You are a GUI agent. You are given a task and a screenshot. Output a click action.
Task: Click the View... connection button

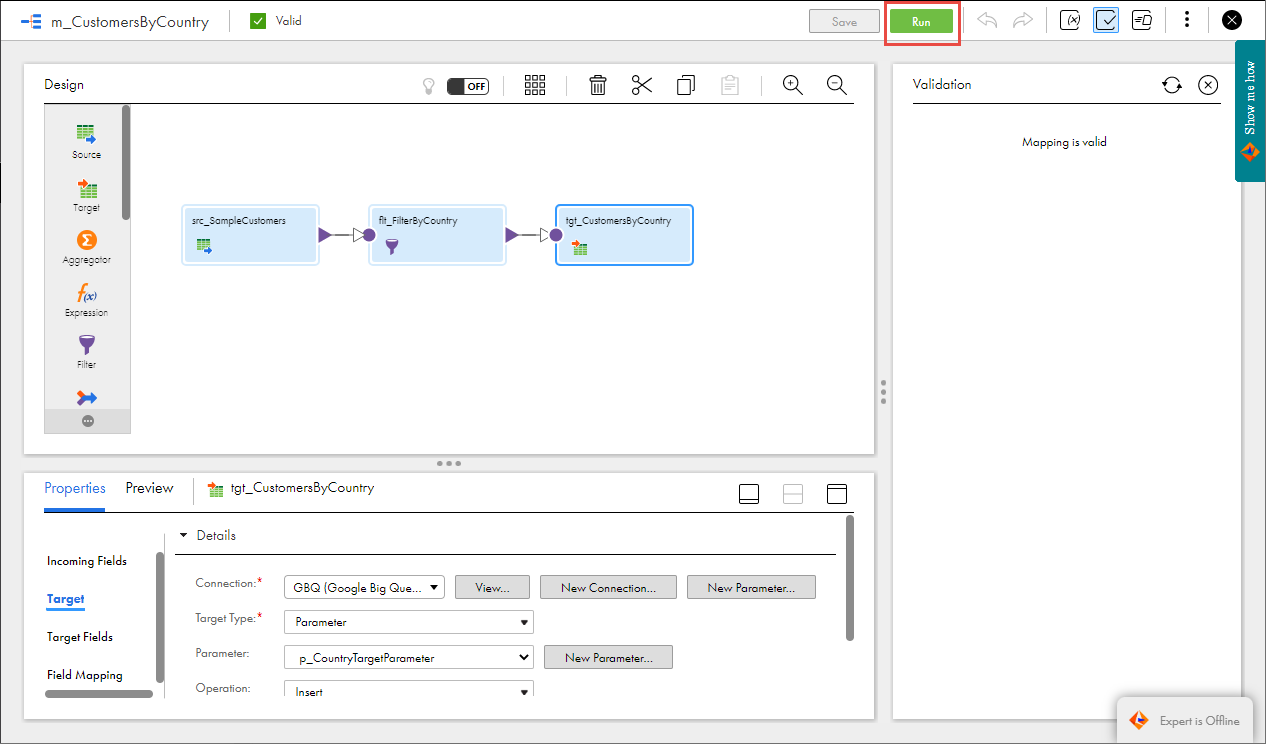492,588
